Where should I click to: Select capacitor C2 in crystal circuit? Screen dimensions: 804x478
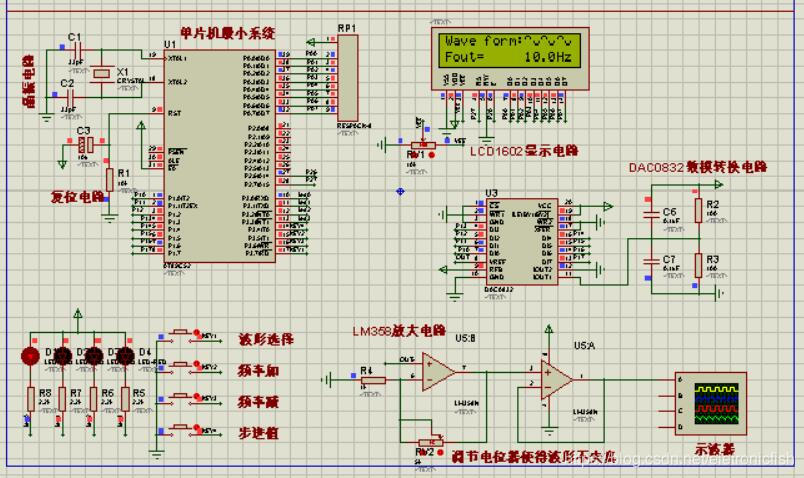pyautogui.click(x=70, y=96)
